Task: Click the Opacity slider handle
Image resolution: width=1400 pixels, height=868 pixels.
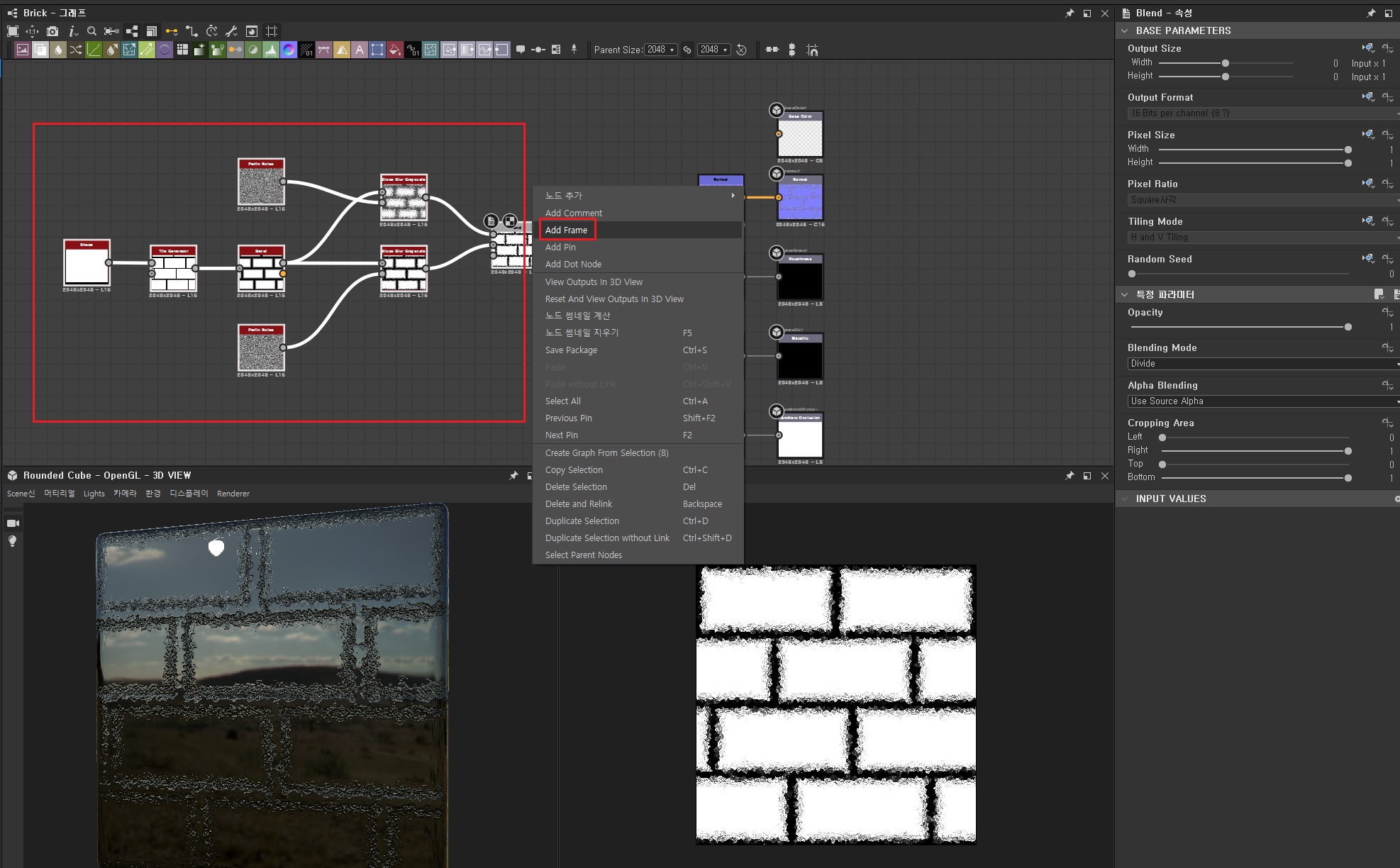Action: tap(1348, 327)
